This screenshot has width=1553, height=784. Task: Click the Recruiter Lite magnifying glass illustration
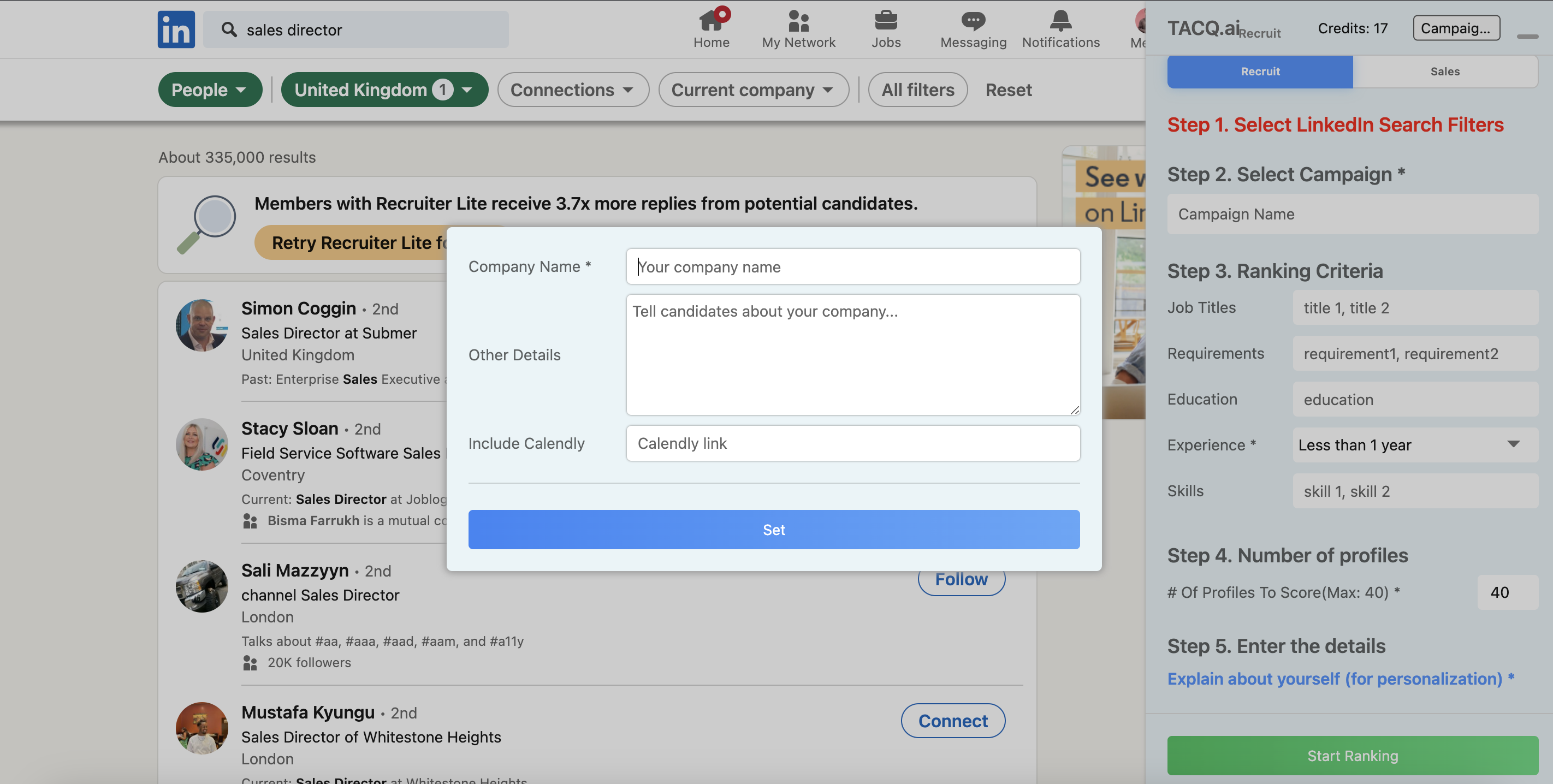pos(206,225)
